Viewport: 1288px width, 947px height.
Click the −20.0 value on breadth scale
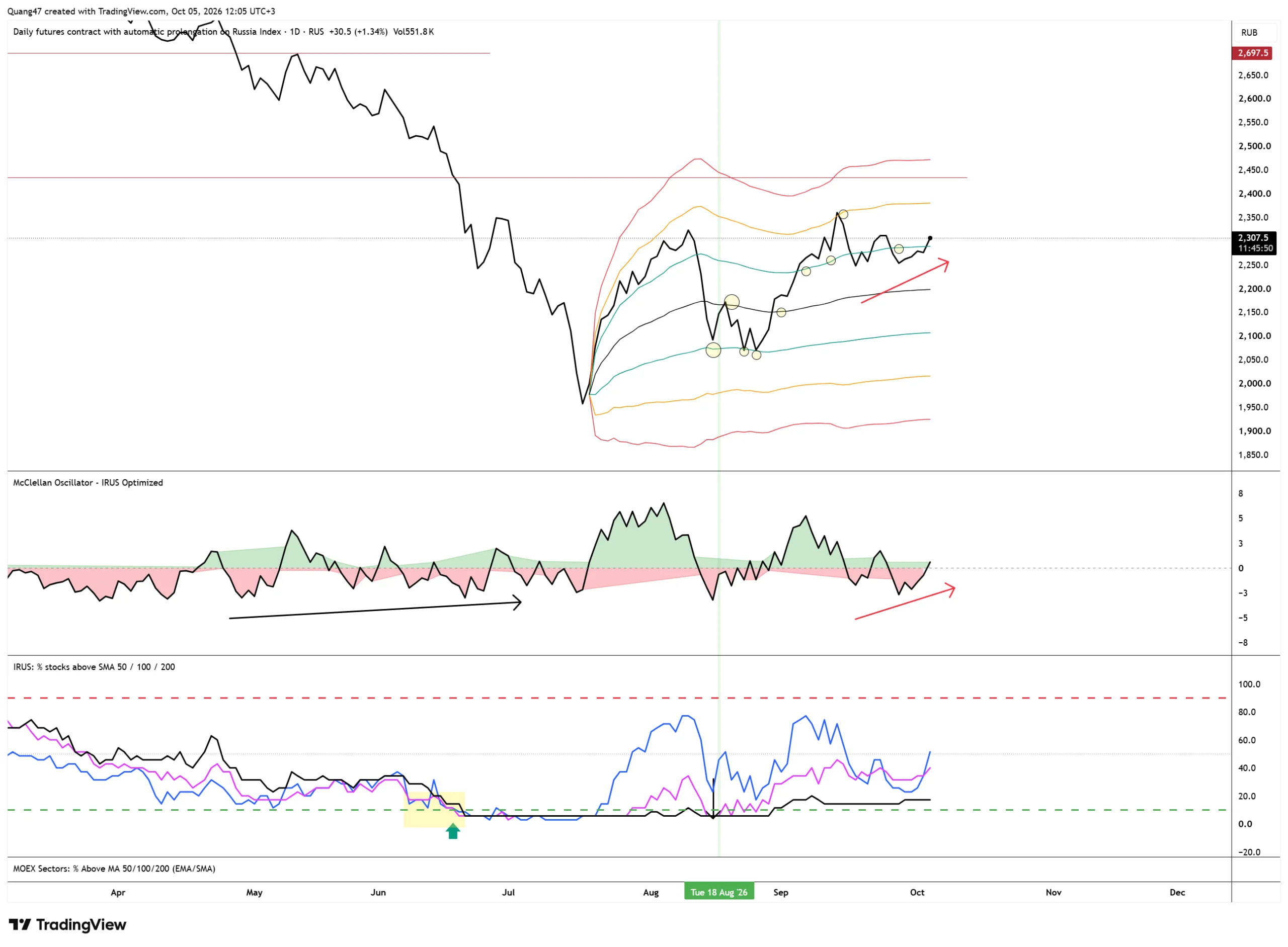1249,852
